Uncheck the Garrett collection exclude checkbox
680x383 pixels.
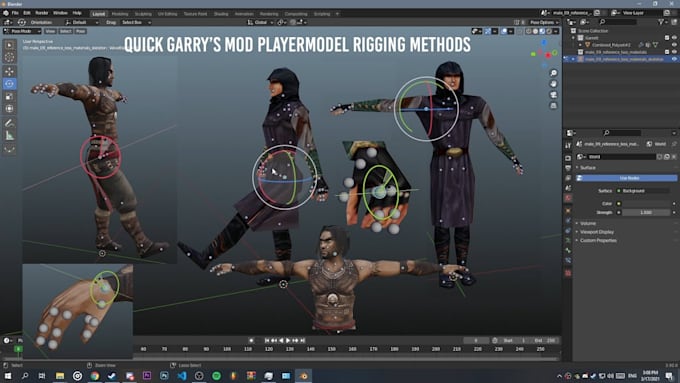coord(667,38)
